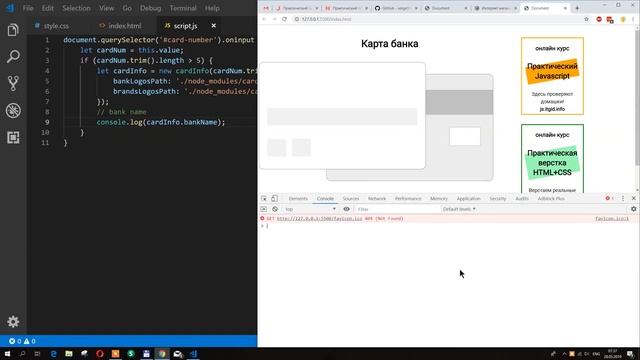Click the red Adblock extension icon
This screenshot has height=360, width=640.
tap(599, 19)
